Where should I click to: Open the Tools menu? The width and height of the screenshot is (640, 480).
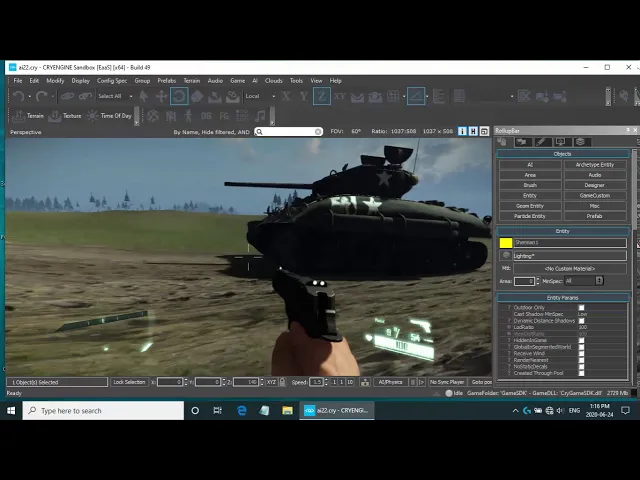(296, 81)
